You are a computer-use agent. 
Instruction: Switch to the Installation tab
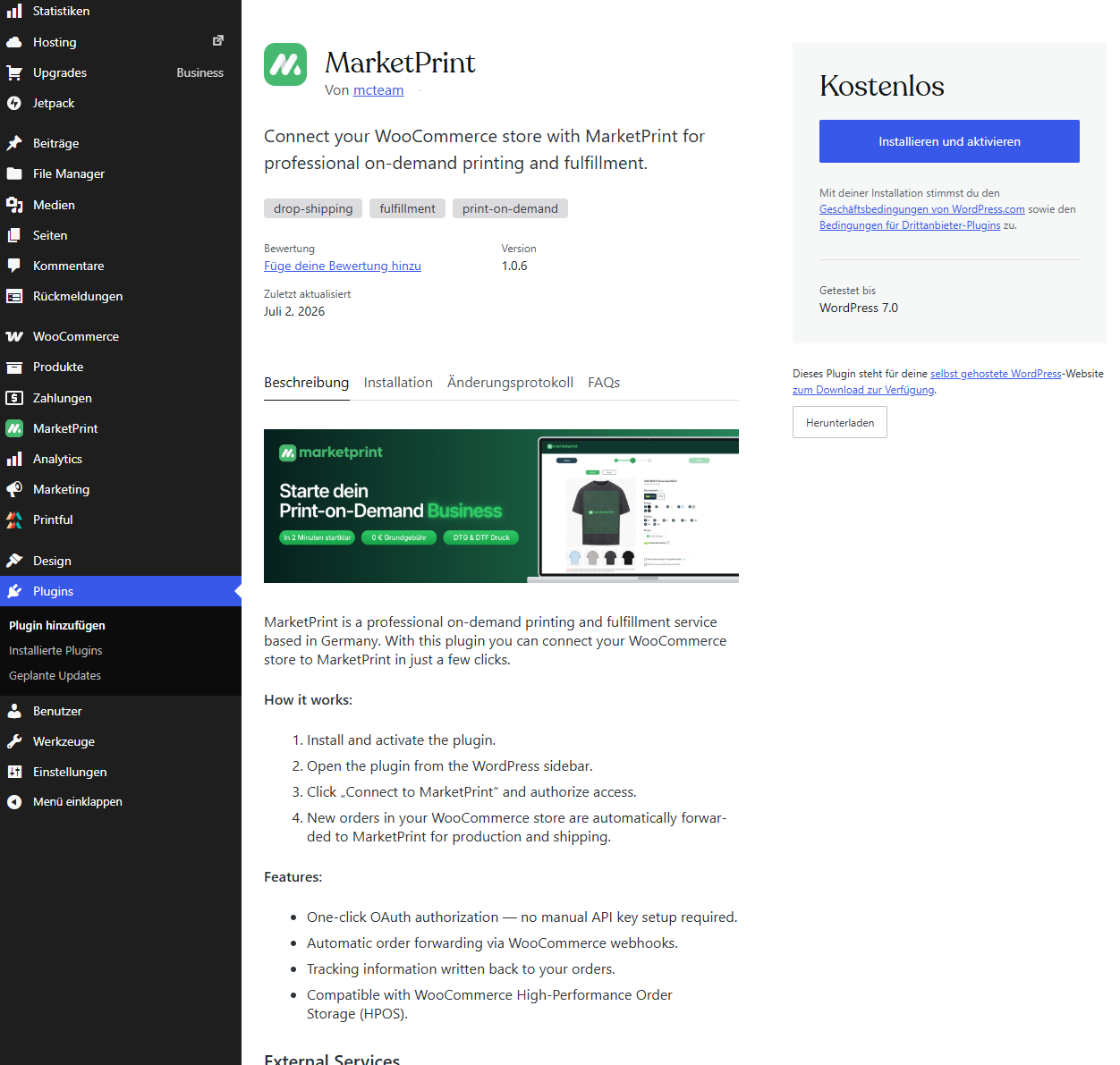(x=398, y=383)
